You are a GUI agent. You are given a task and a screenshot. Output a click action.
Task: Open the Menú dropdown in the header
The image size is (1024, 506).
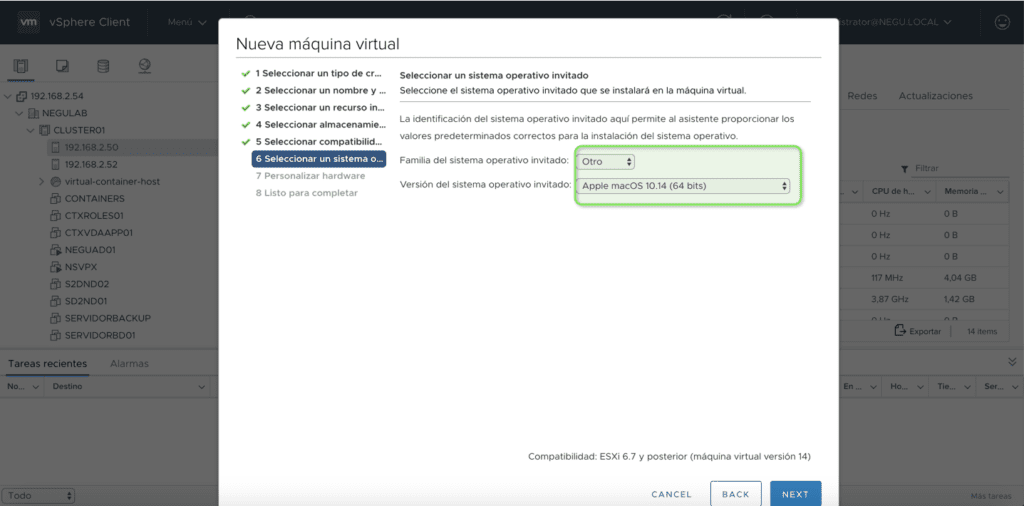(187, 22)
